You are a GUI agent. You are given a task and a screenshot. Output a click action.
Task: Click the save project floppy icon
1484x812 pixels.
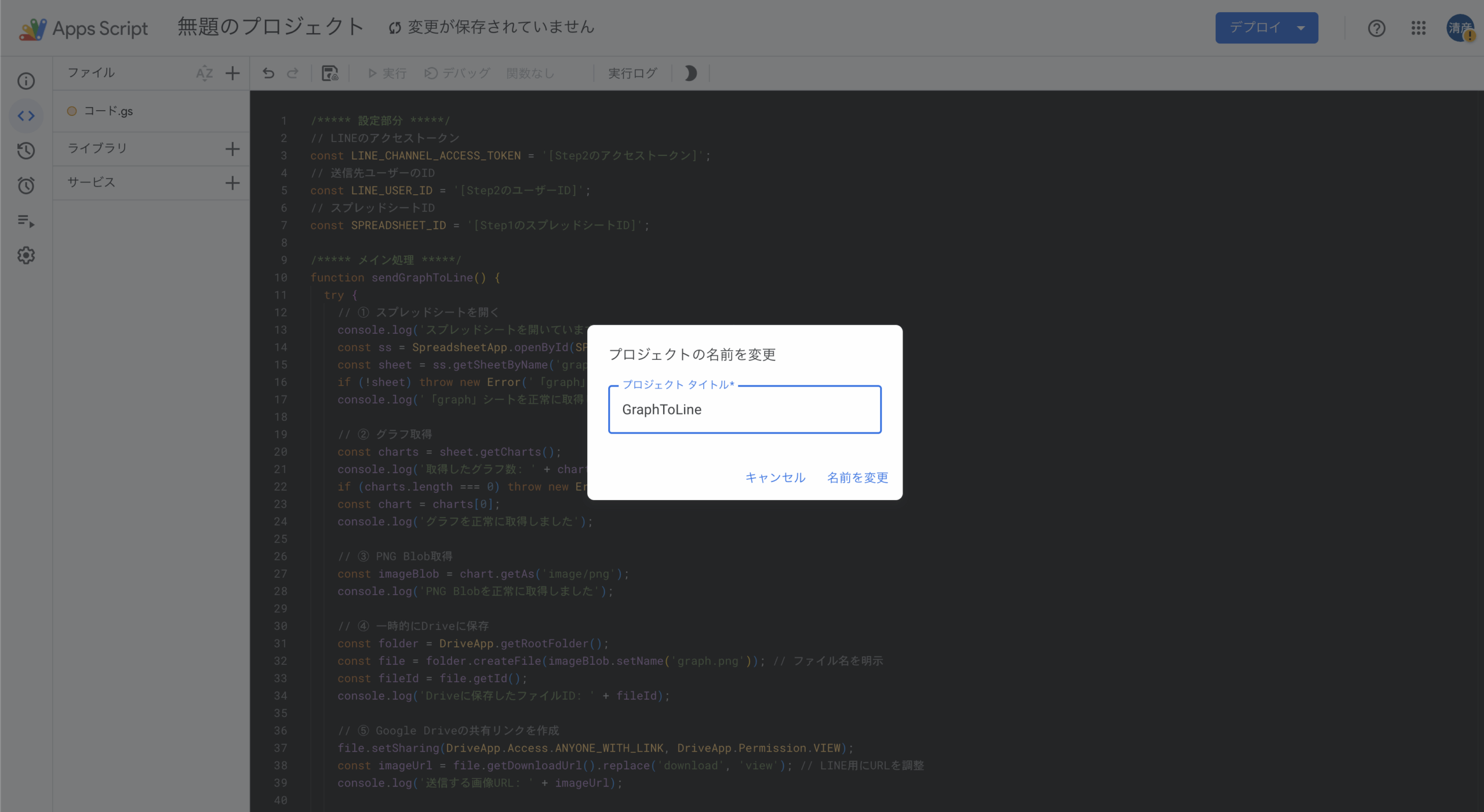pos(330,74)
